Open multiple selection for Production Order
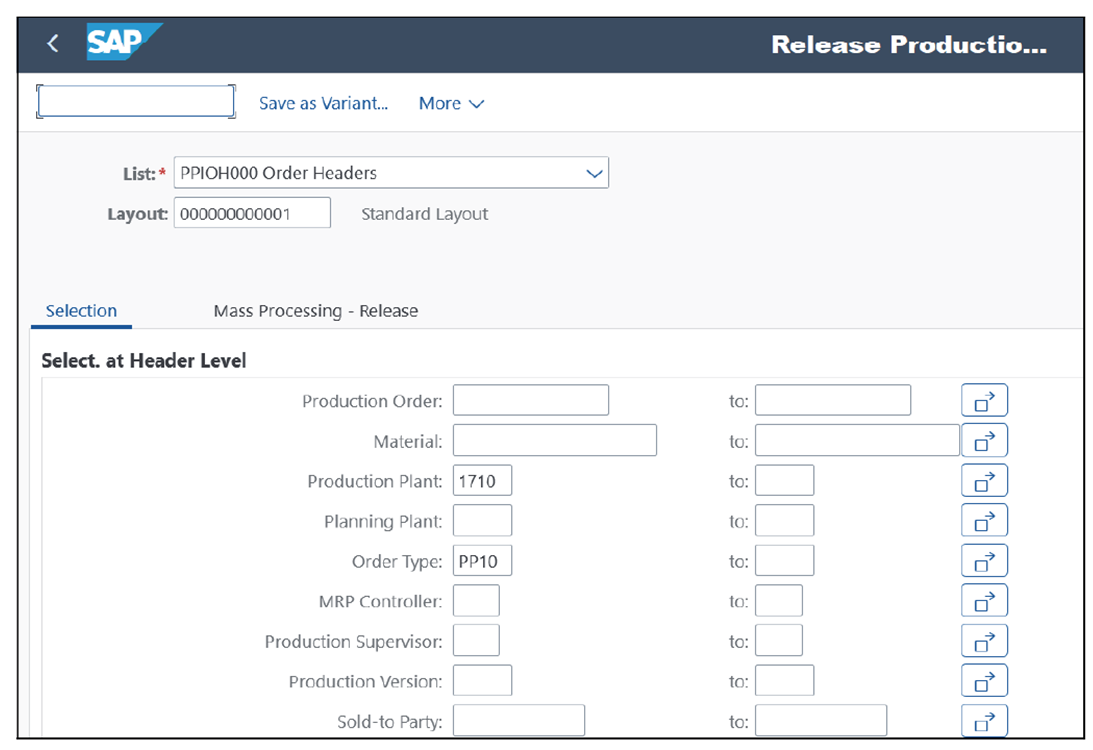The image size is (1093, 750). pyautogui.click(x=984, y=400)
